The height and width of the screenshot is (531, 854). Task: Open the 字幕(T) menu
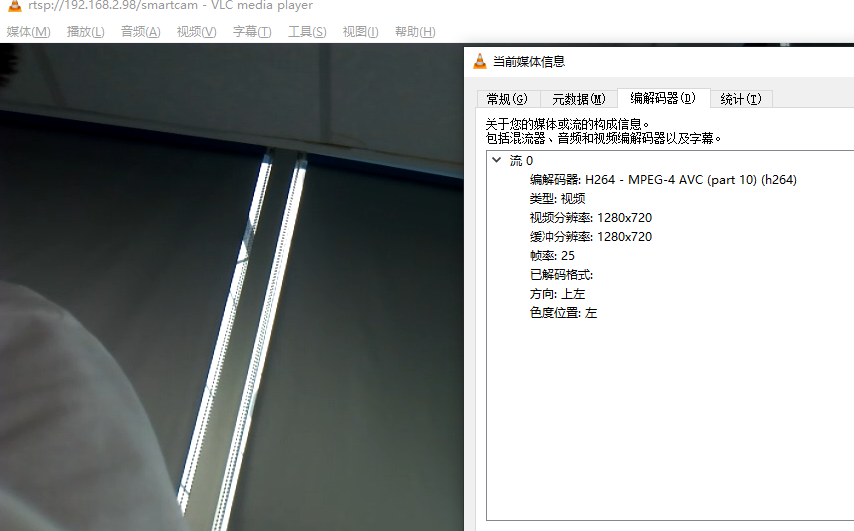pos(252,32)
